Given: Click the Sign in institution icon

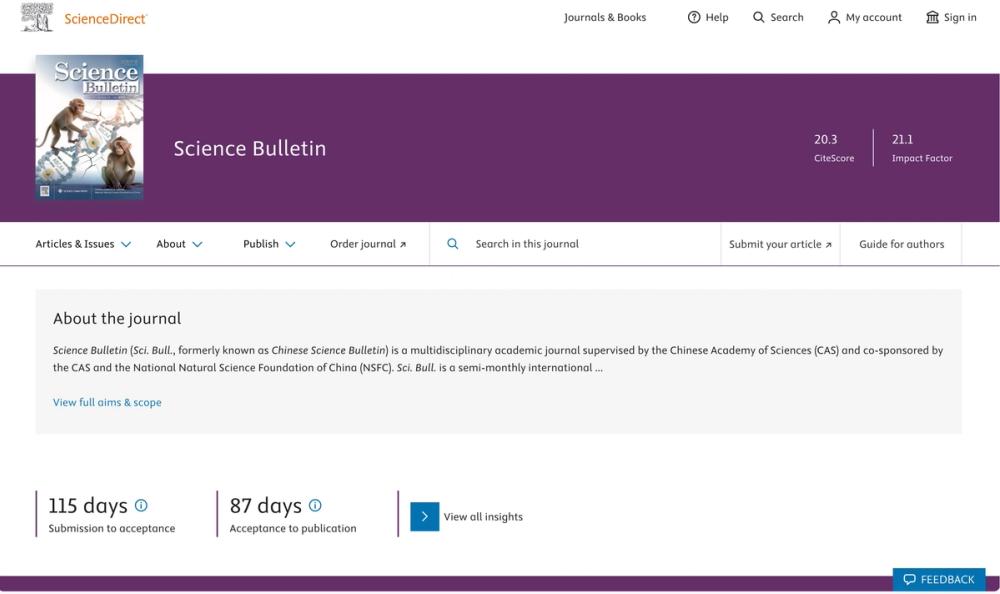Looking at the screenshot, I should (x=932, y=17).
